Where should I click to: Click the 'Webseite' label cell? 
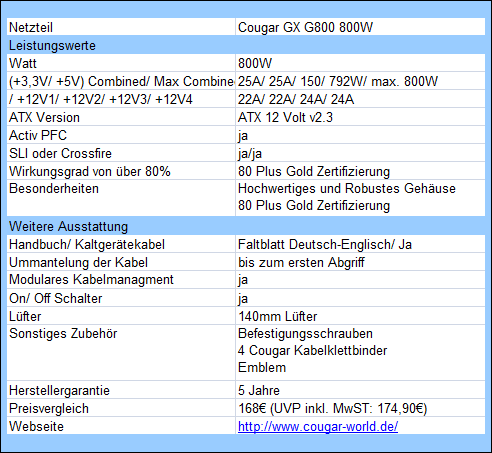coord(121,426)
